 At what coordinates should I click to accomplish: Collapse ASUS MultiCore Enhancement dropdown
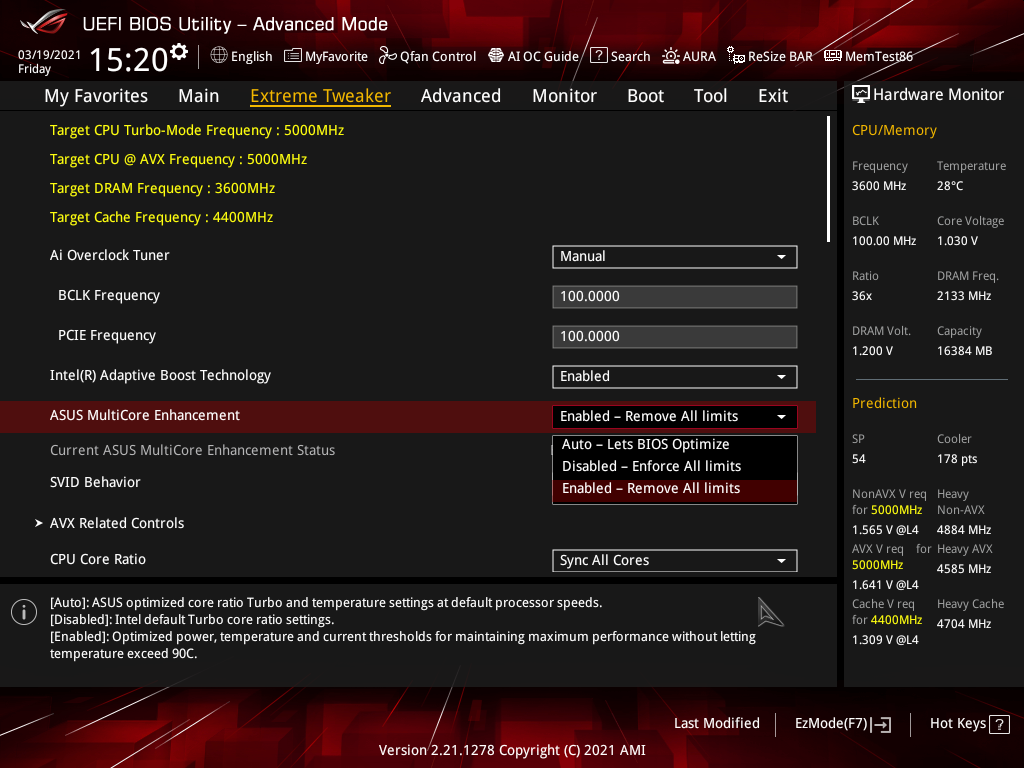coord(675,417)
